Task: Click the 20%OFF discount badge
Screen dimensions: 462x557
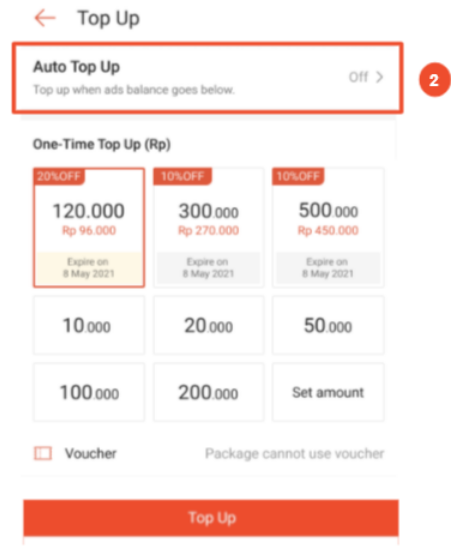Action: [59, 176]
